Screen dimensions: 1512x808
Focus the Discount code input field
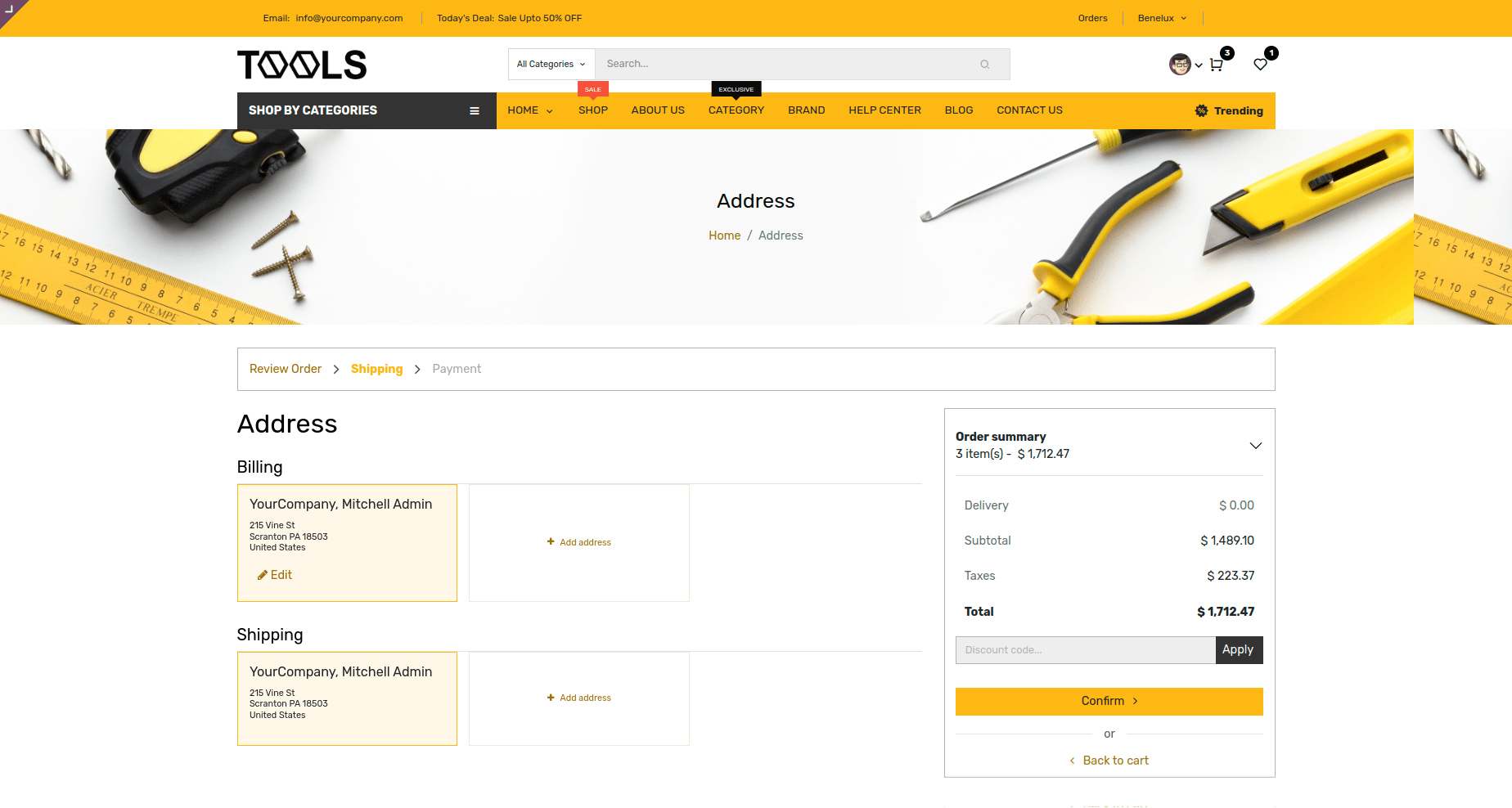[1085, 649]
